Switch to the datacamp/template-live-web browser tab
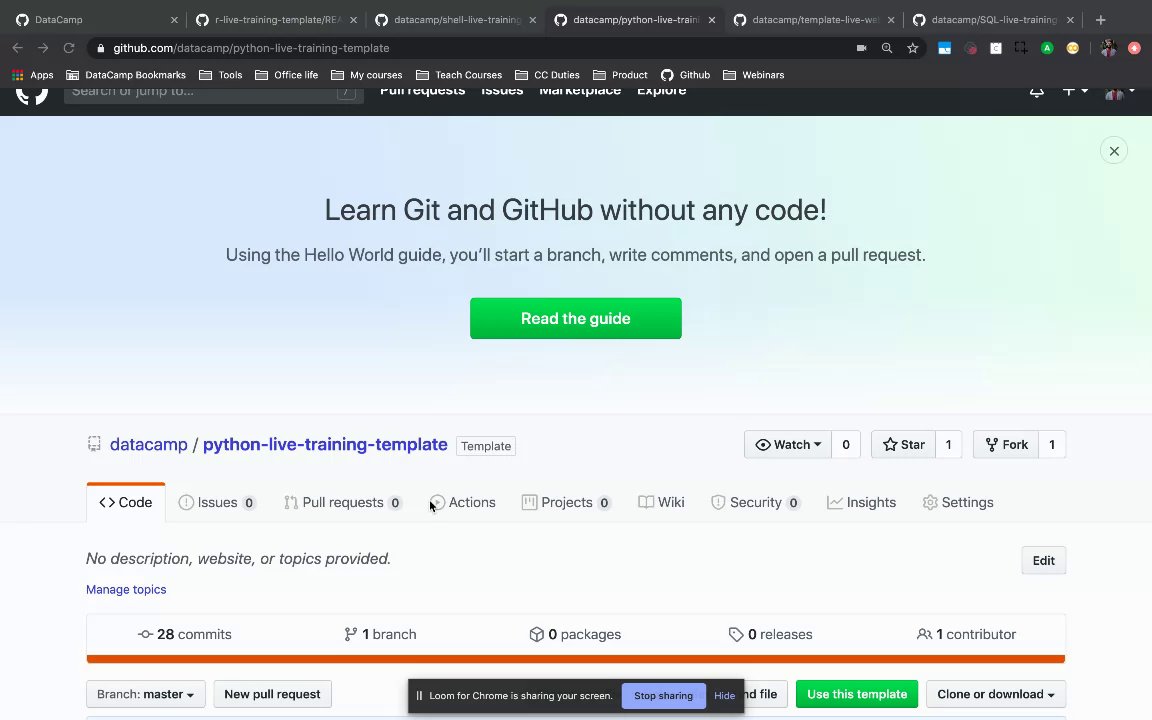This screenshot has width=1152, height=720. [x=814, y=20]
